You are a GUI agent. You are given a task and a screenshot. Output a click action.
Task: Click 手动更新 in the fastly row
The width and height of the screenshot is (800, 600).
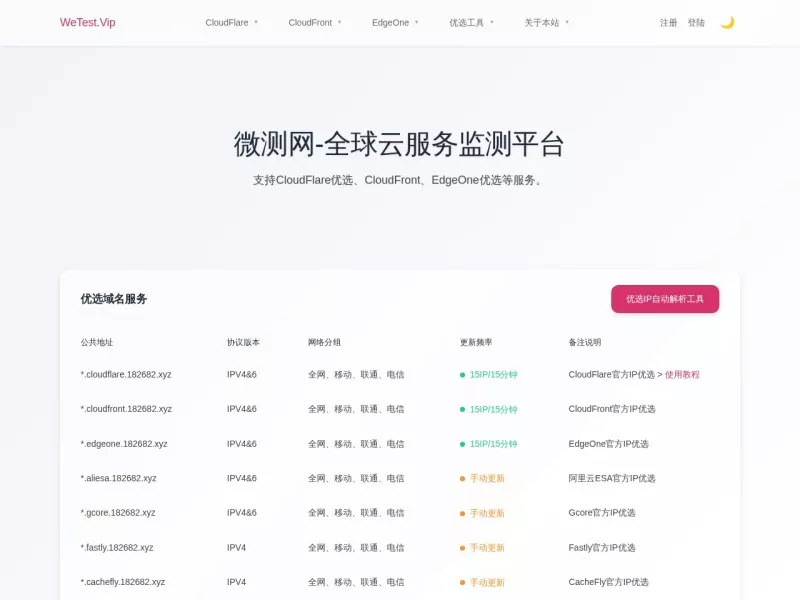coord(487,547)
